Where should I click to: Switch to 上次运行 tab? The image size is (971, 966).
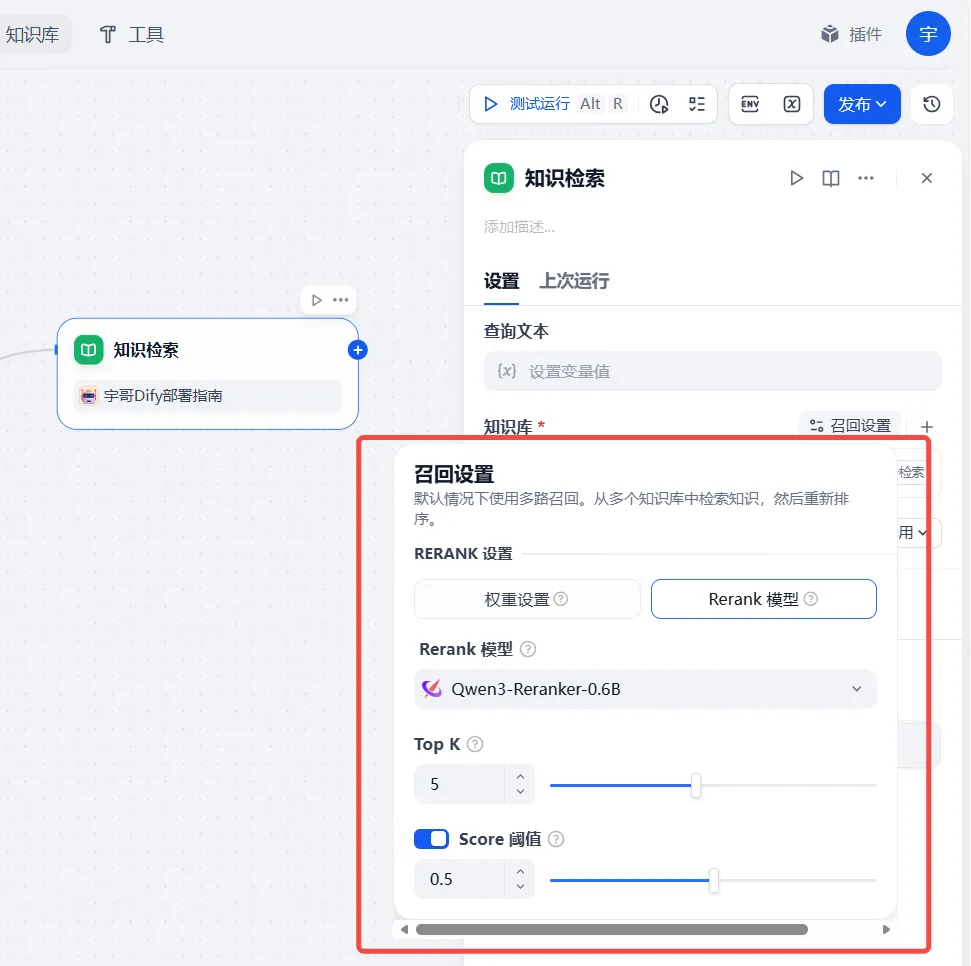coord(574,281)
